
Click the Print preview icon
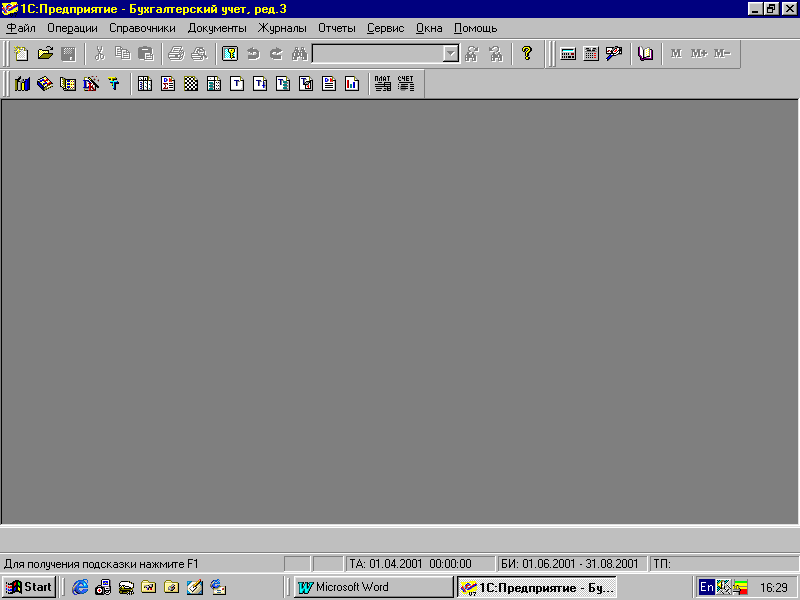(x=199, y=54)
